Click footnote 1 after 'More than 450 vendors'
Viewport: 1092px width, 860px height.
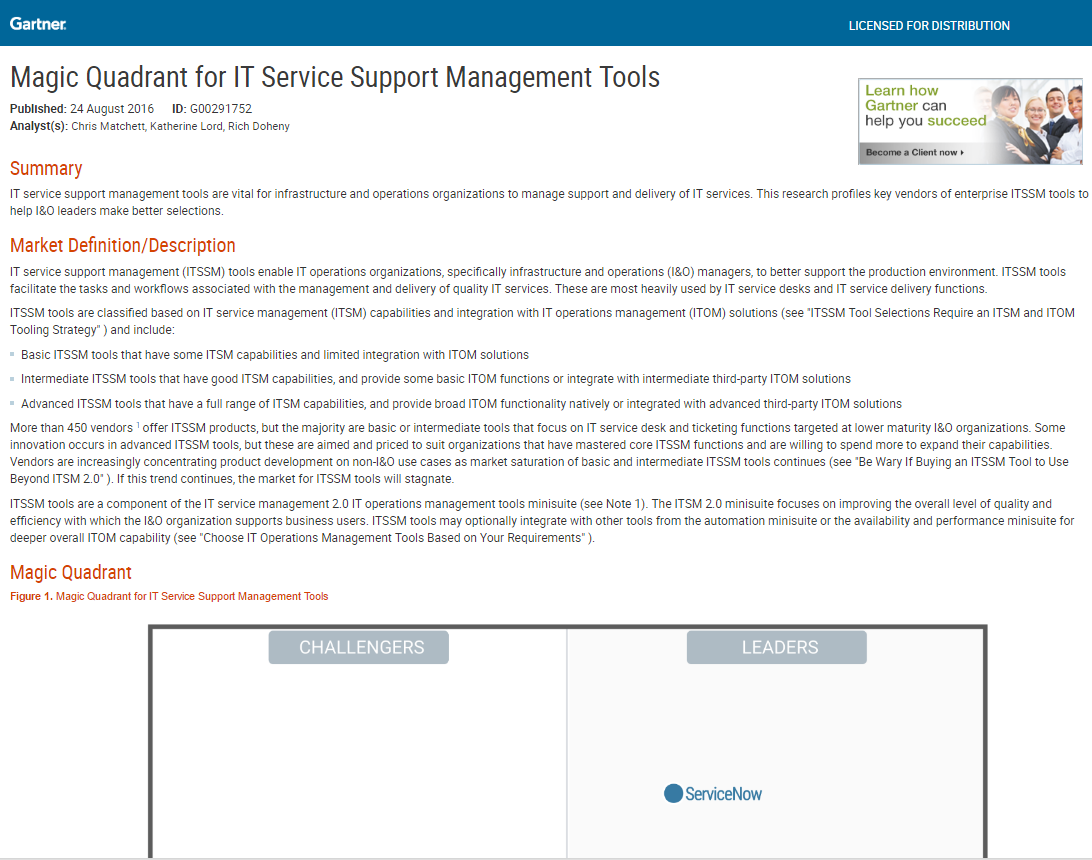[138, 425]
